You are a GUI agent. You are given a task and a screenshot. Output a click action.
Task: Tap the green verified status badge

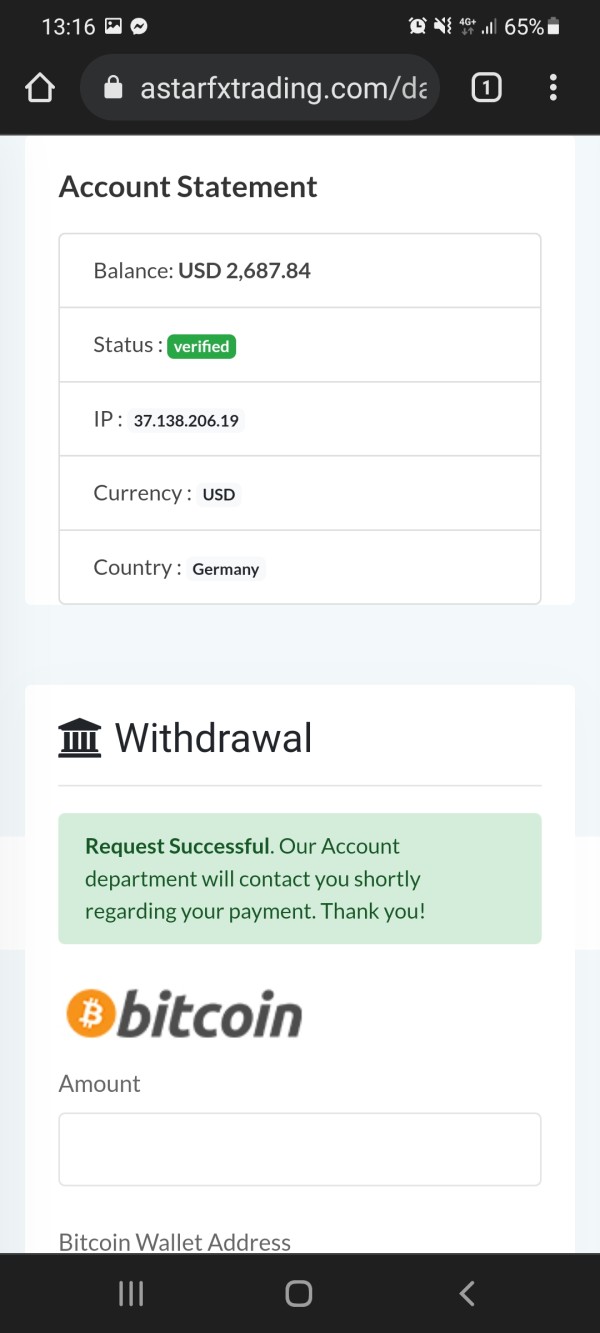(201, 347)
